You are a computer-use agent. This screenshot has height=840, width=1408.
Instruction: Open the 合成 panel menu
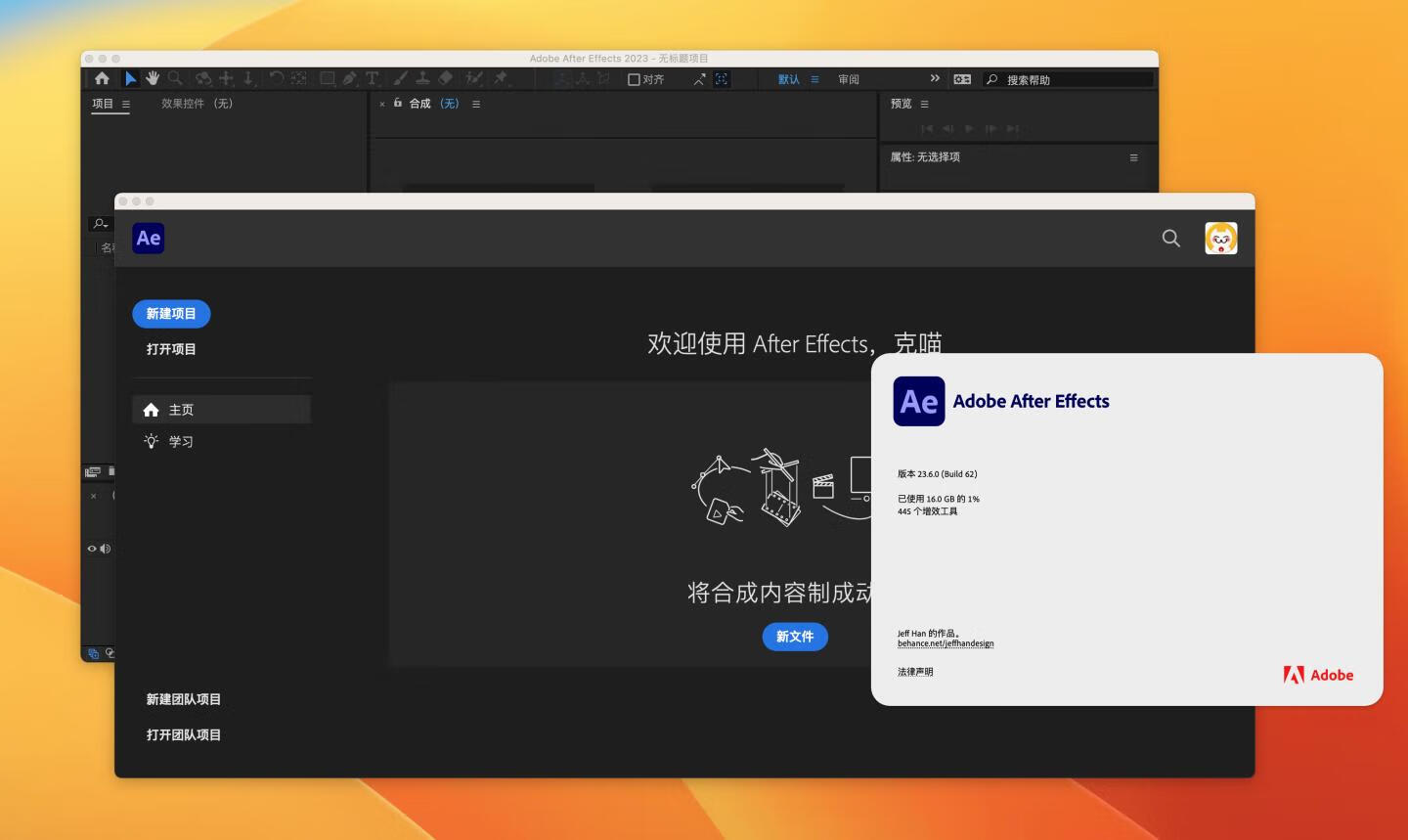coord(476,104)
